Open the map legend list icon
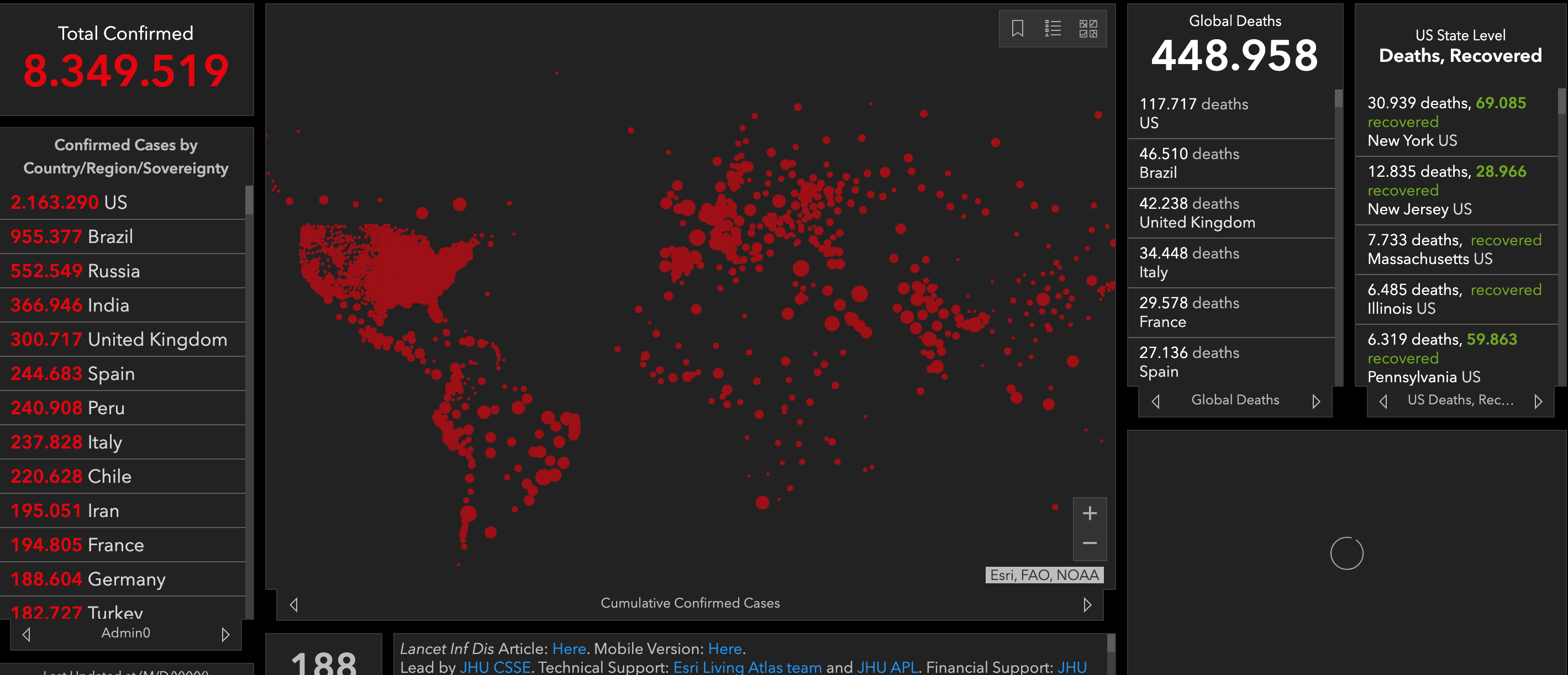 1053,29
